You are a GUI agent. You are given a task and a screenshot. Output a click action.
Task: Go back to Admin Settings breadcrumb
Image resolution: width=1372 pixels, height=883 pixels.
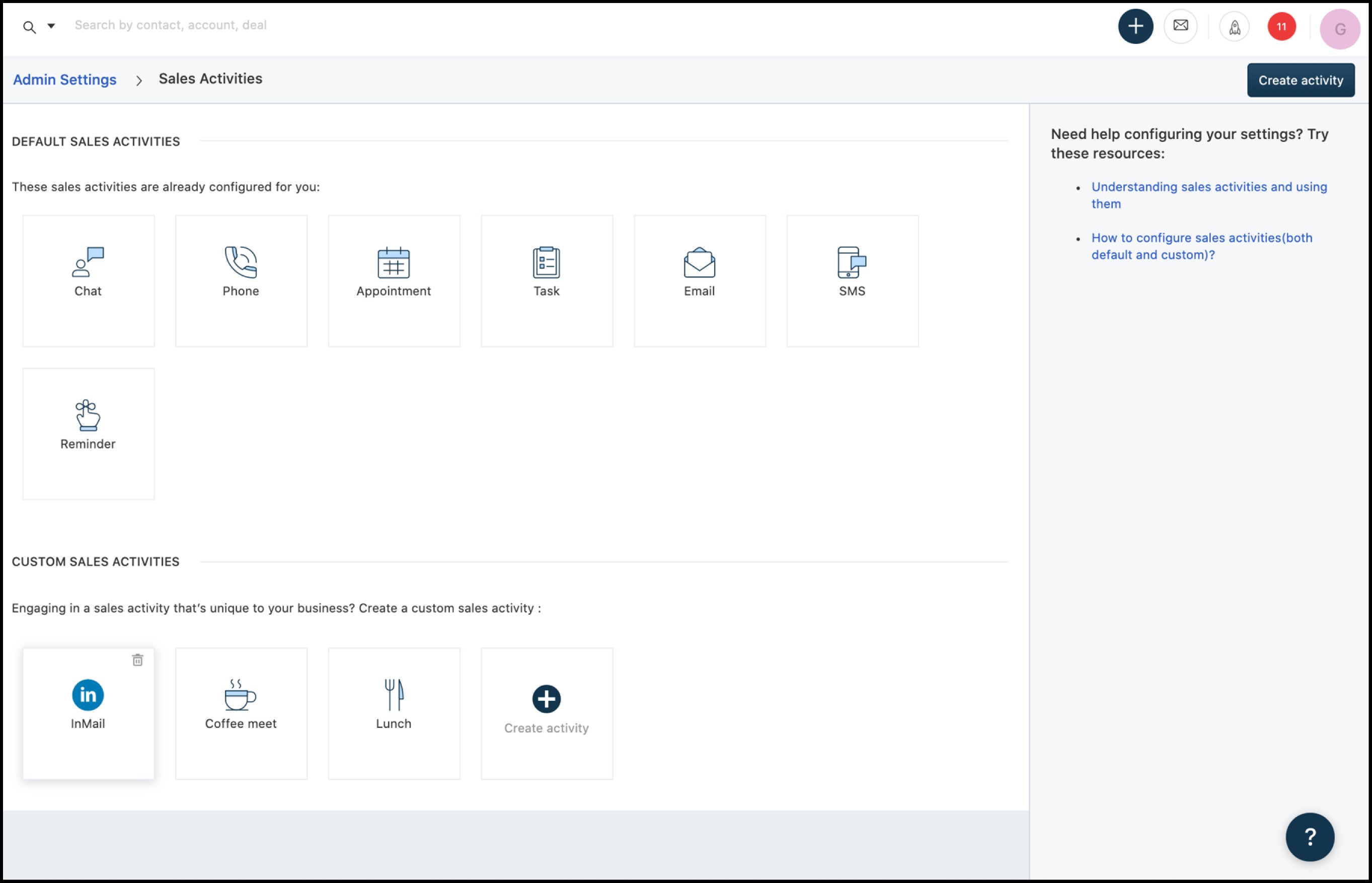(65, 79)
